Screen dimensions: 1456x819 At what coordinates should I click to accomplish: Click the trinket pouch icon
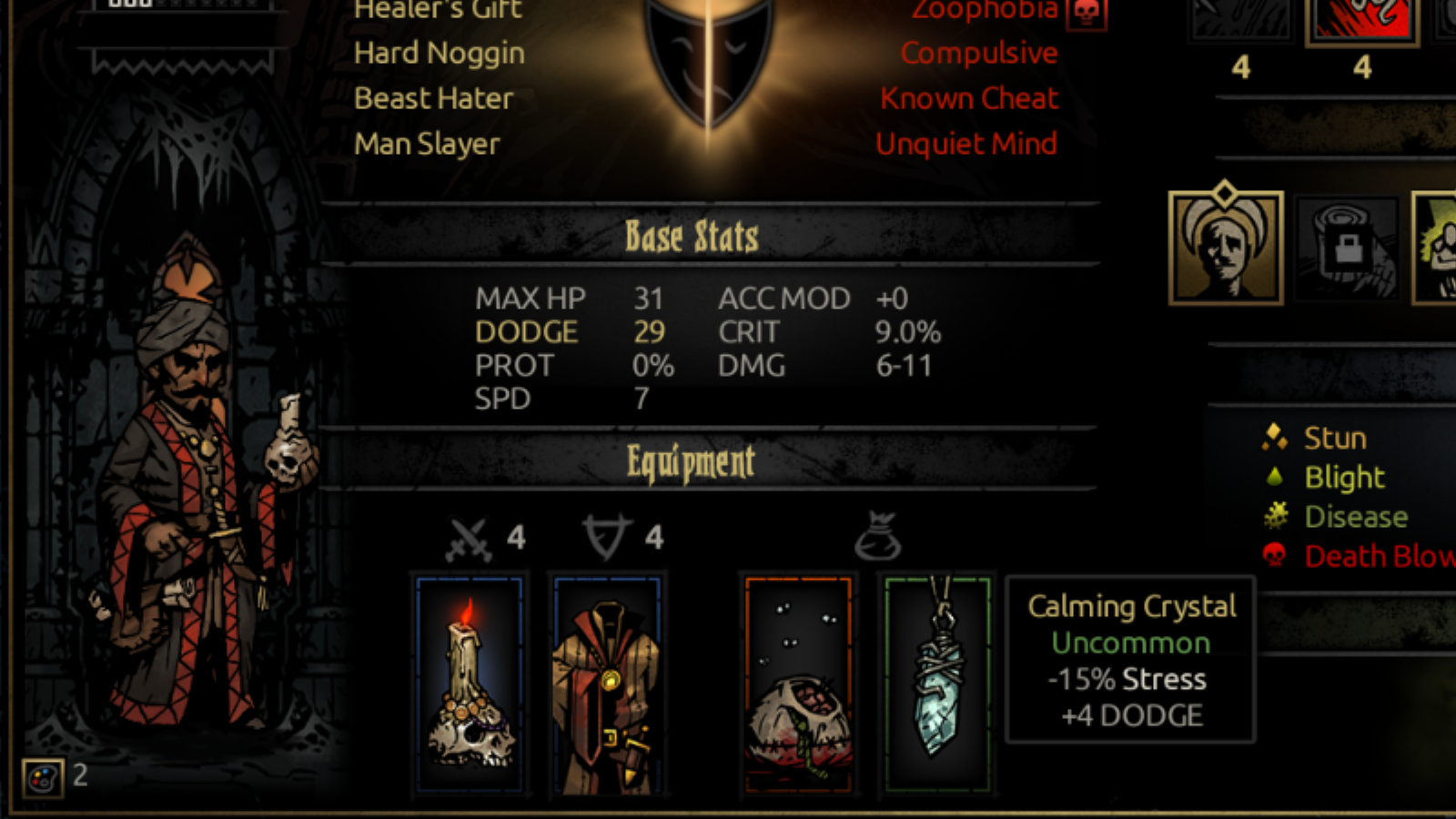878,536
